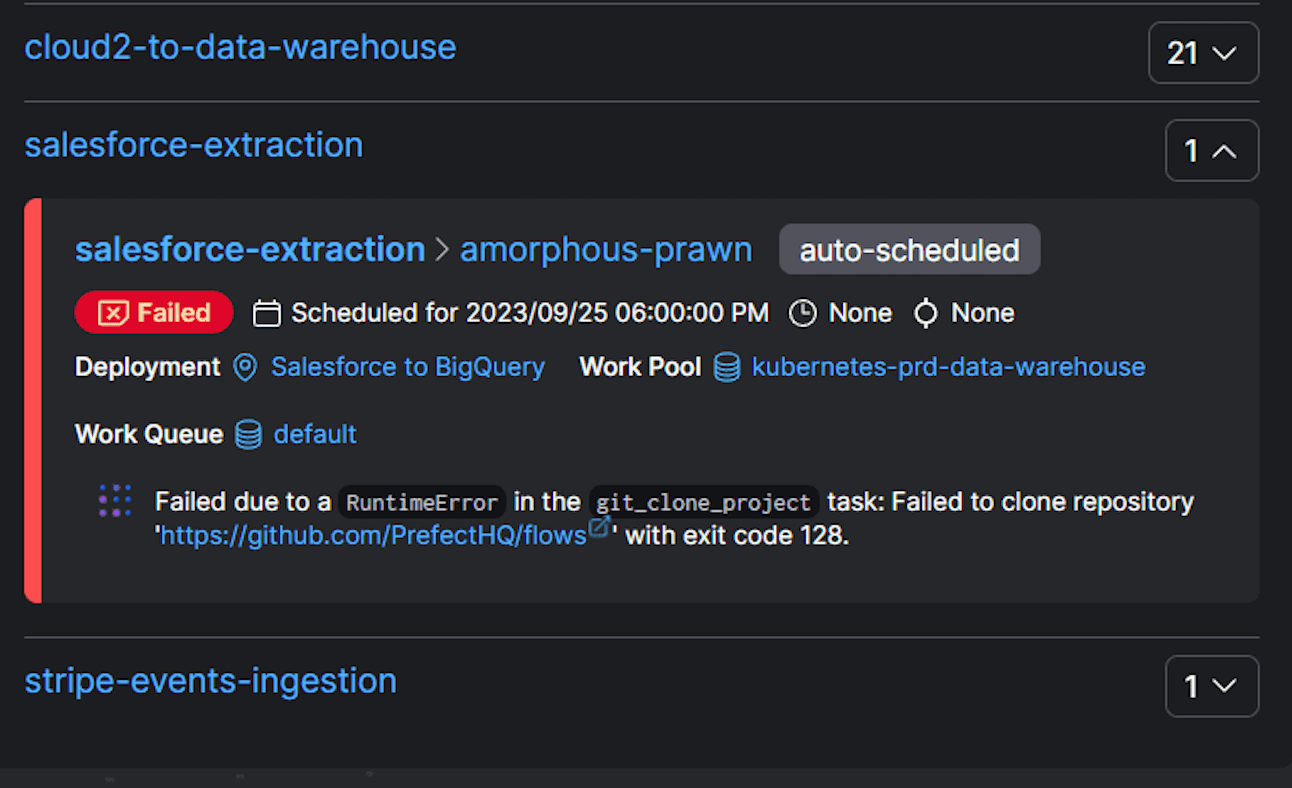Open the stripe-events-ingestion flow
The width and height of the screenshot is (1292, 788).
pos(210,681)
